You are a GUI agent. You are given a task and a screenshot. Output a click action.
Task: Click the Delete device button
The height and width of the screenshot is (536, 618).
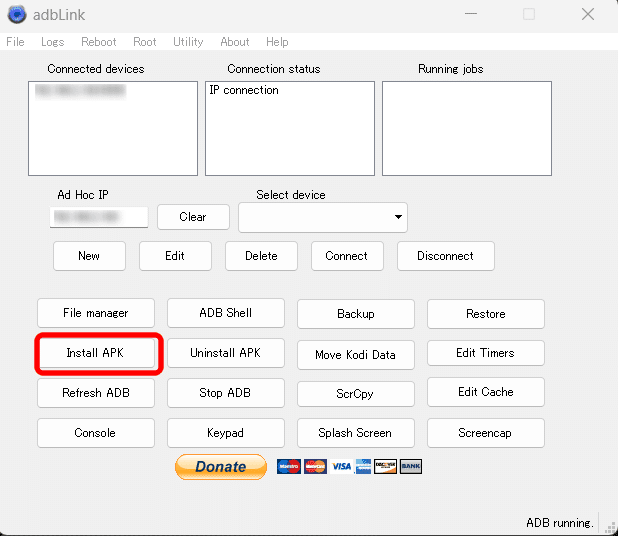[x=261, y=256]
